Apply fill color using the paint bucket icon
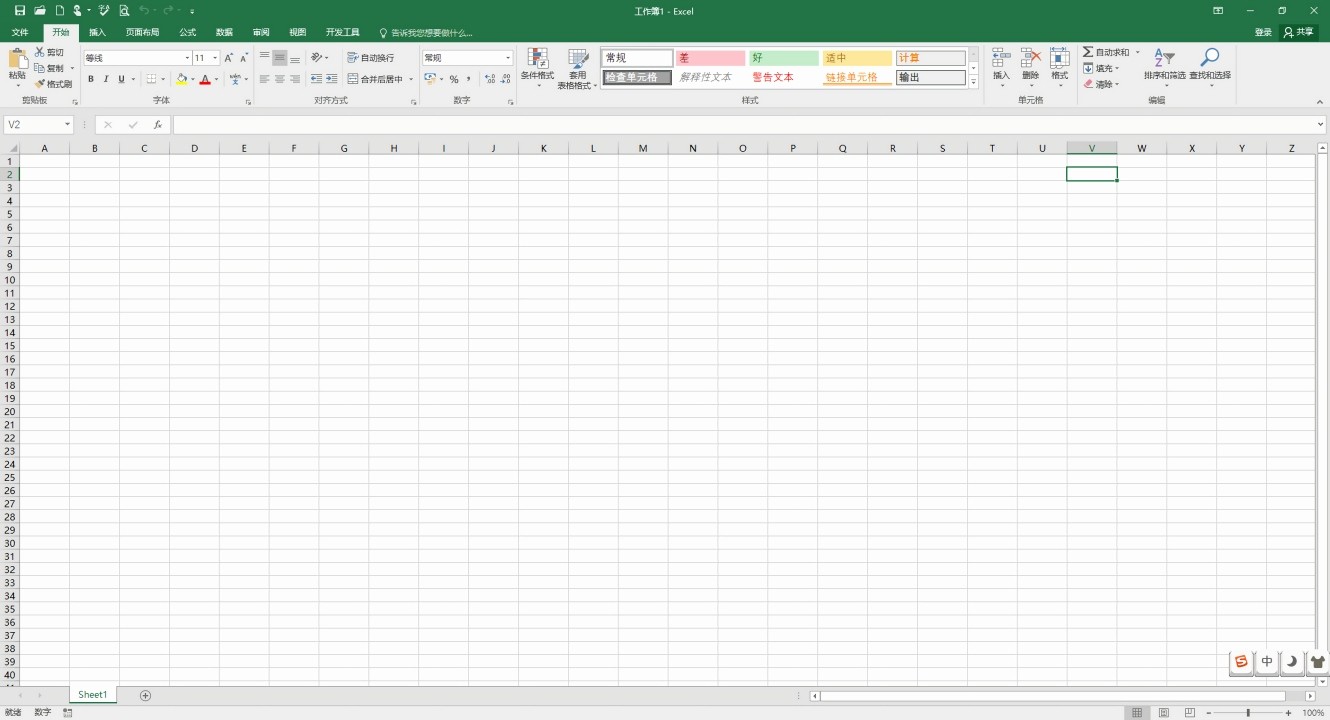1330x720 pixels. pyautogui.click(x=182, y=79)
